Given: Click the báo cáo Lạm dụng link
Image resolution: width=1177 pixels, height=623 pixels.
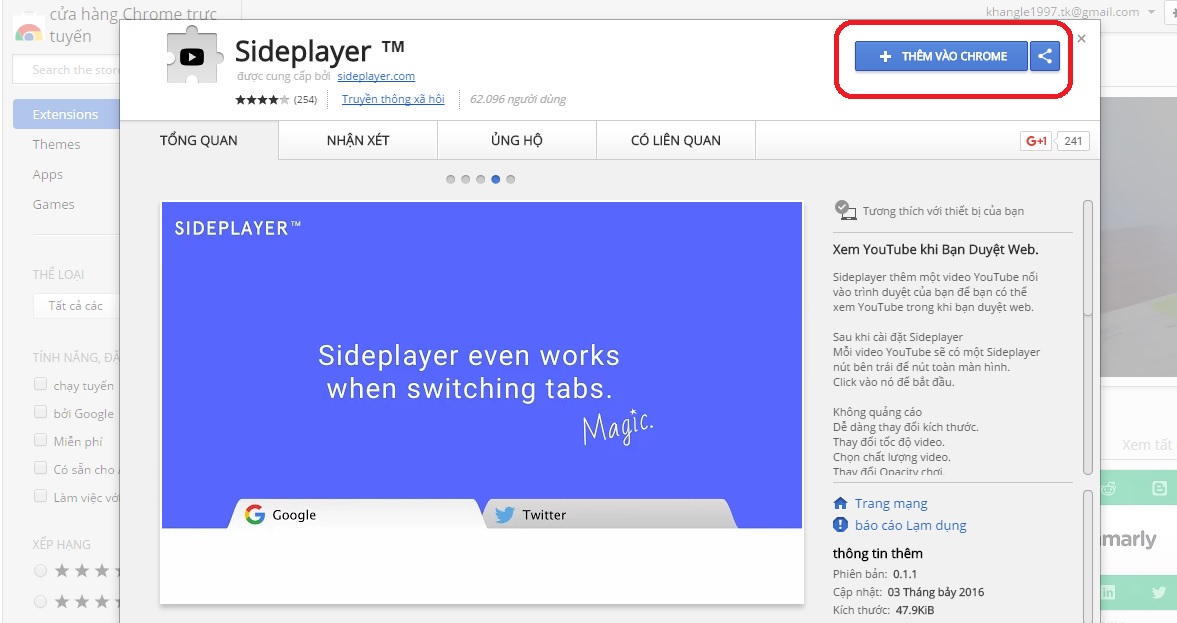Looking at the screenshot, I should 911,525.
